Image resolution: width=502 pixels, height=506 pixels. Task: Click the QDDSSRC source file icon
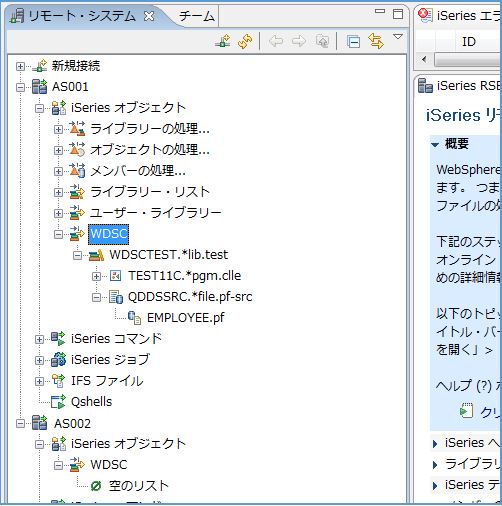pos(116,297)
